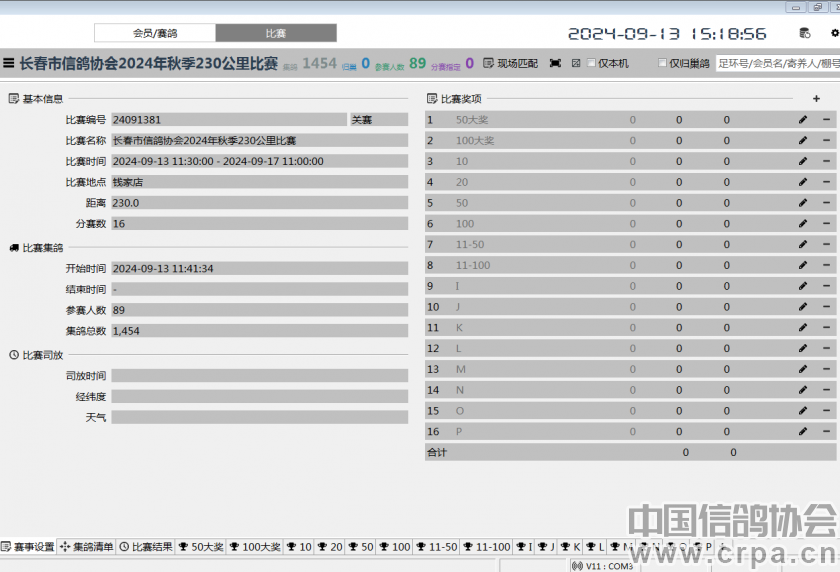840x572 pixels.
Task: Switch to the 会员/赛鸽 tab
Action: pos(155,33)
